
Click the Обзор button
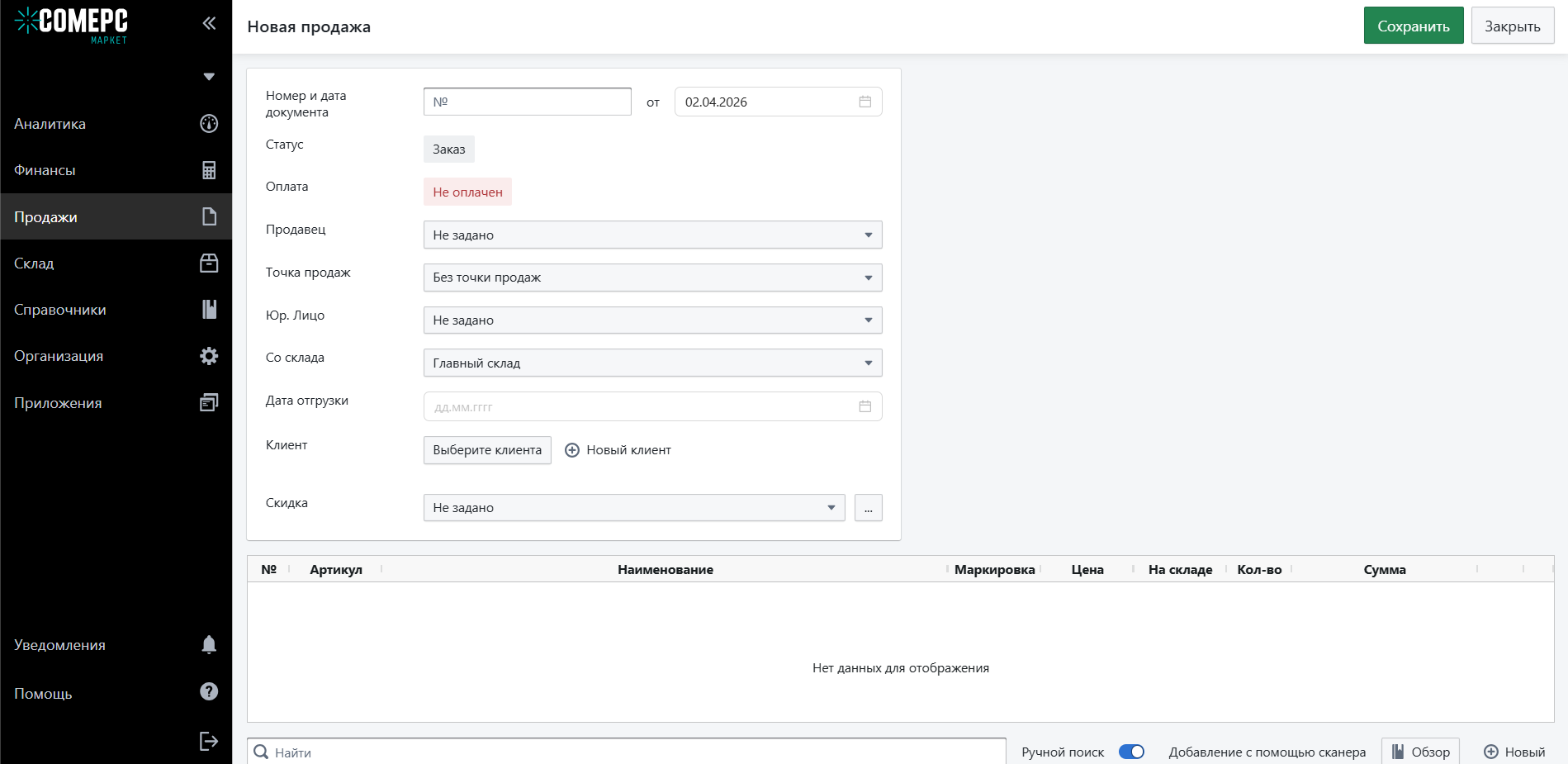tap(1420, 752)
